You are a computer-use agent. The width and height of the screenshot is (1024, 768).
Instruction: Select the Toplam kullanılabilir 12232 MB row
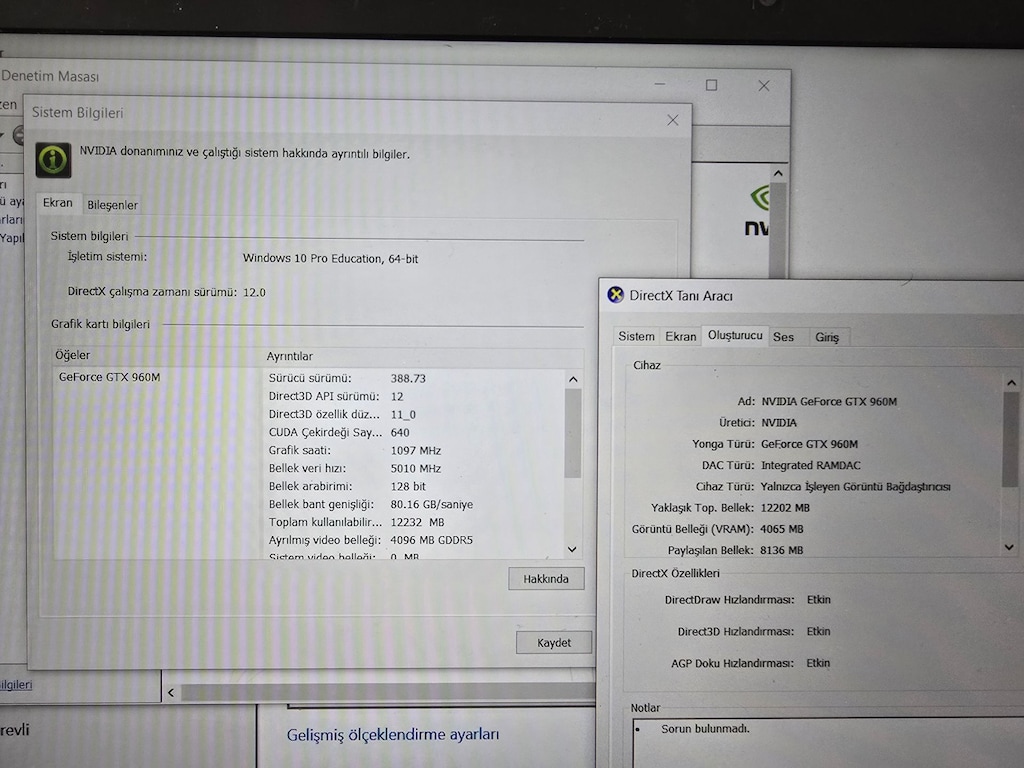pos(414,522)
